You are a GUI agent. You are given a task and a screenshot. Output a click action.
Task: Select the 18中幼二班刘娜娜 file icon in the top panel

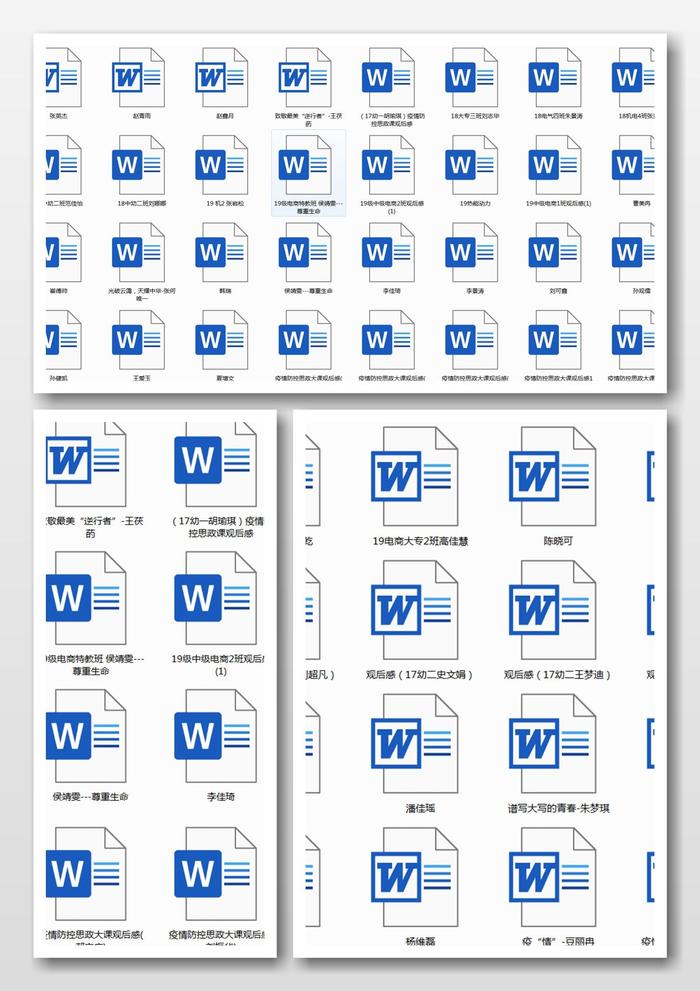point(138,166)
